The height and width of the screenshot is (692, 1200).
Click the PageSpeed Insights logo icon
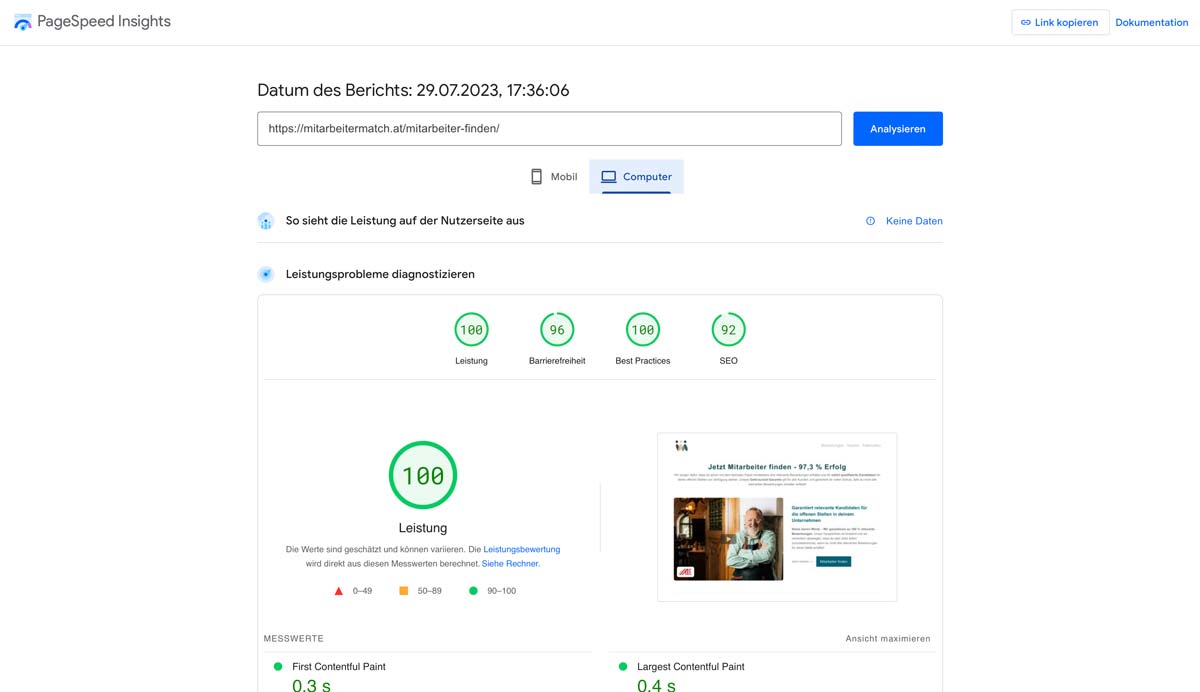point(22,22)
